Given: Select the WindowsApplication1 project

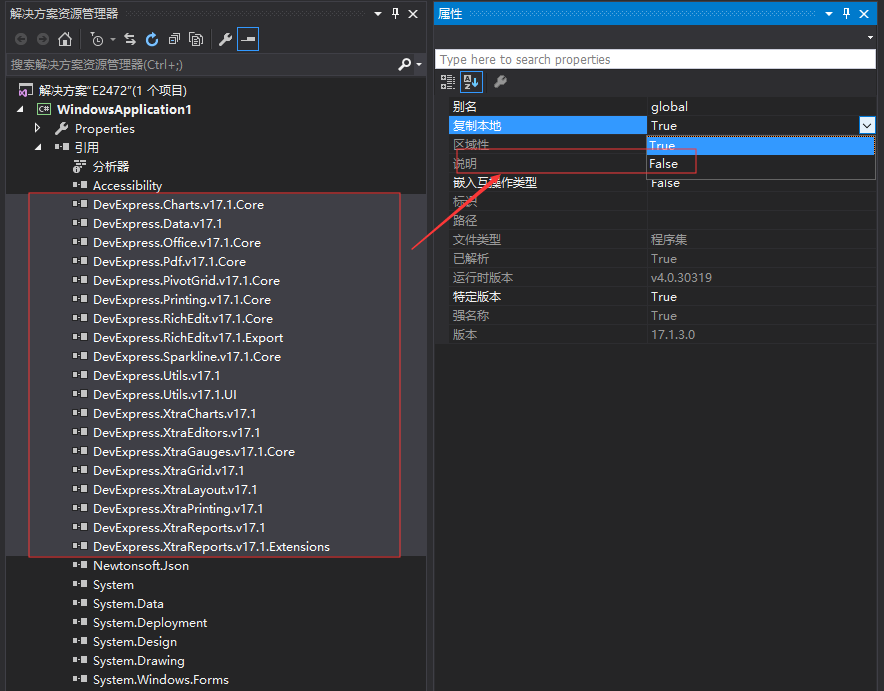Looking at the screenshot, I should tap(124, 109).
